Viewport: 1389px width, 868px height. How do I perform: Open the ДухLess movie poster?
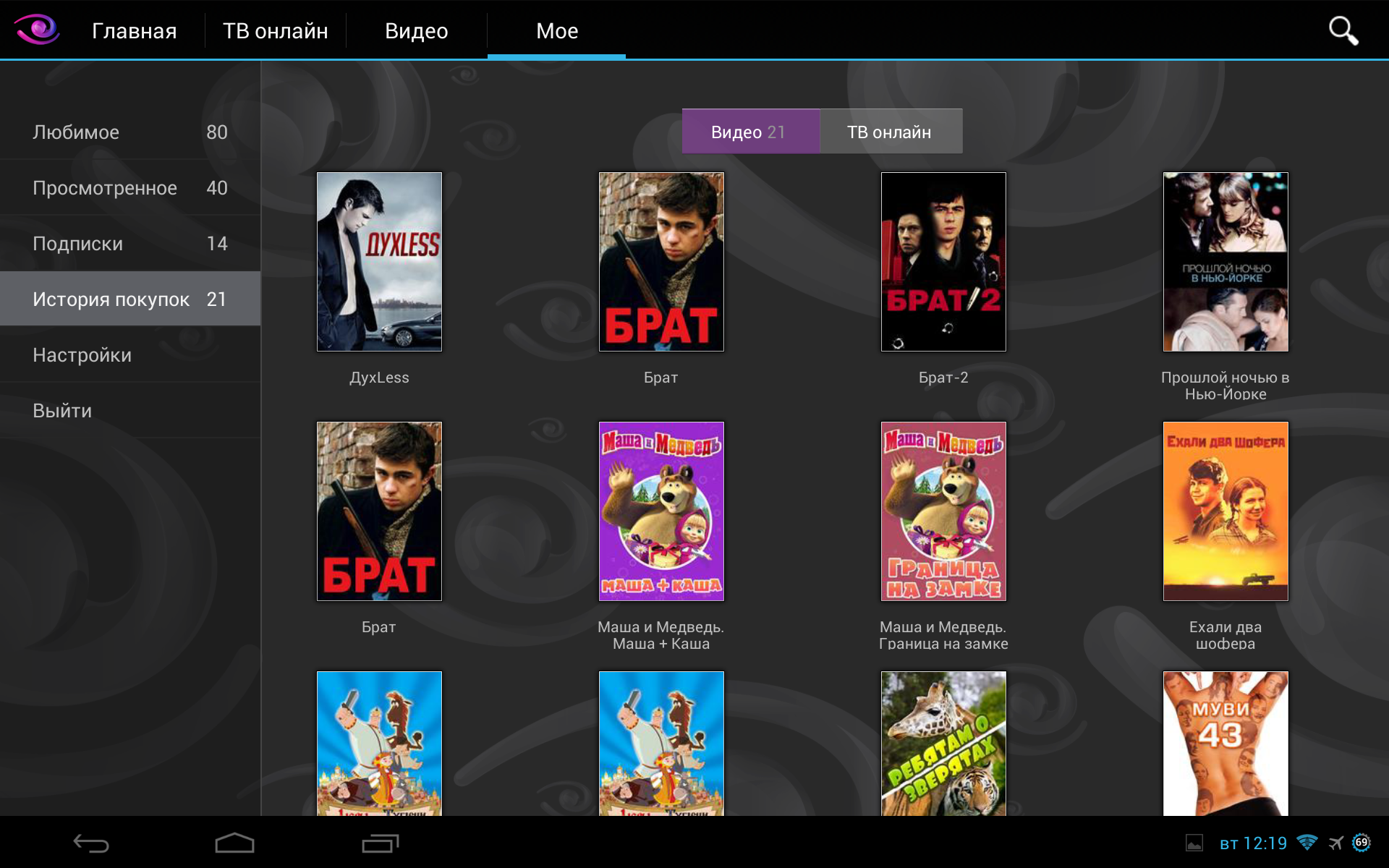pos(379,262)
